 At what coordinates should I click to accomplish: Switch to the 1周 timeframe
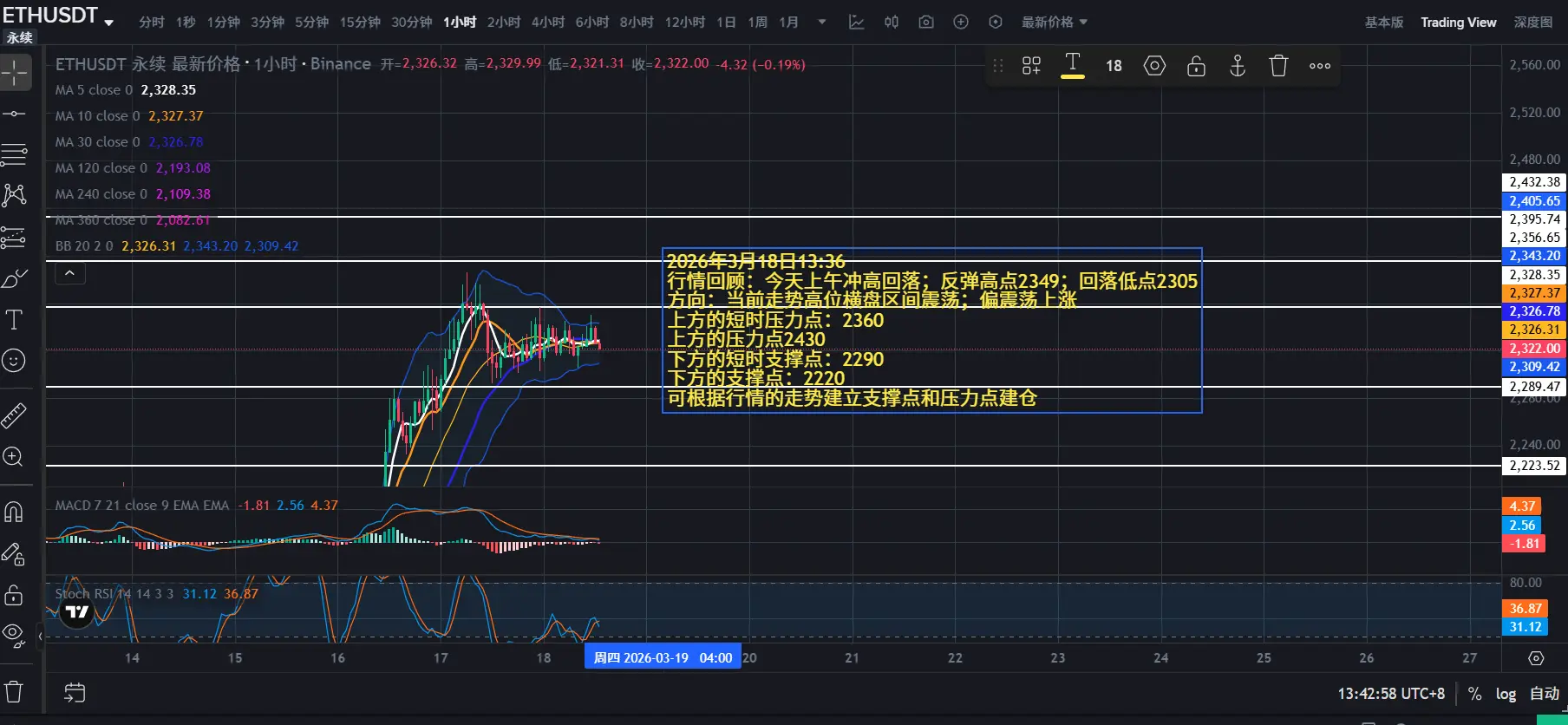point(758,23)
